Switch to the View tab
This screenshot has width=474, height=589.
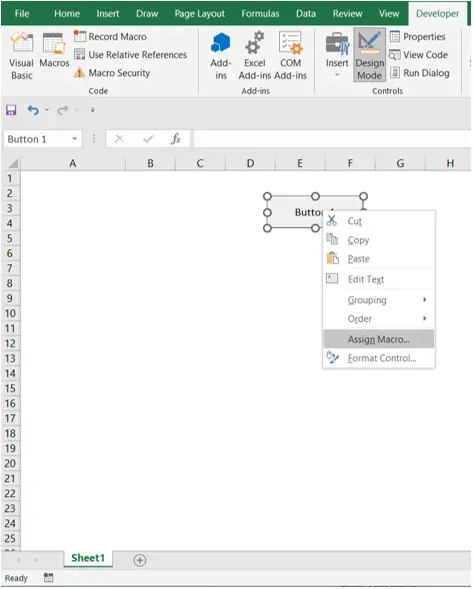click(389, 14)
